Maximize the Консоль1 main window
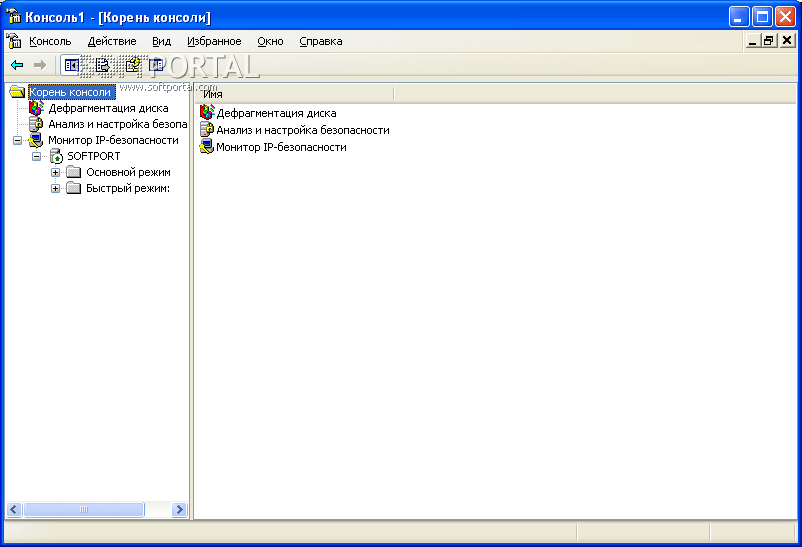Screen dimensions: 802x547 coord(762,17)
